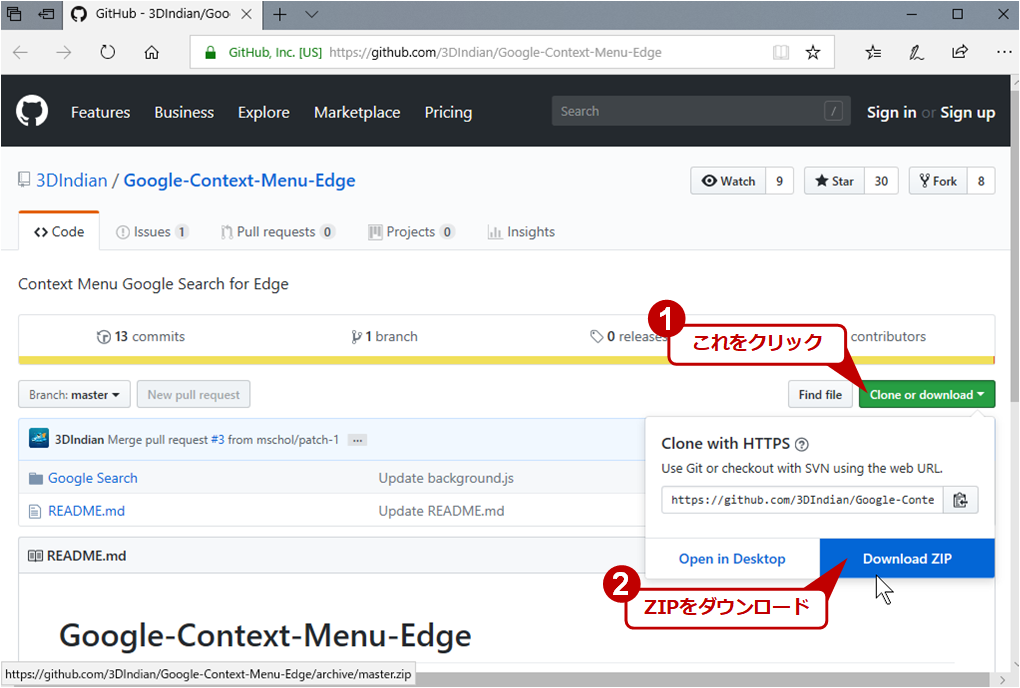Click the 'Download ZIP' button
Screen dimensions: 1020x688
(906, 558)
